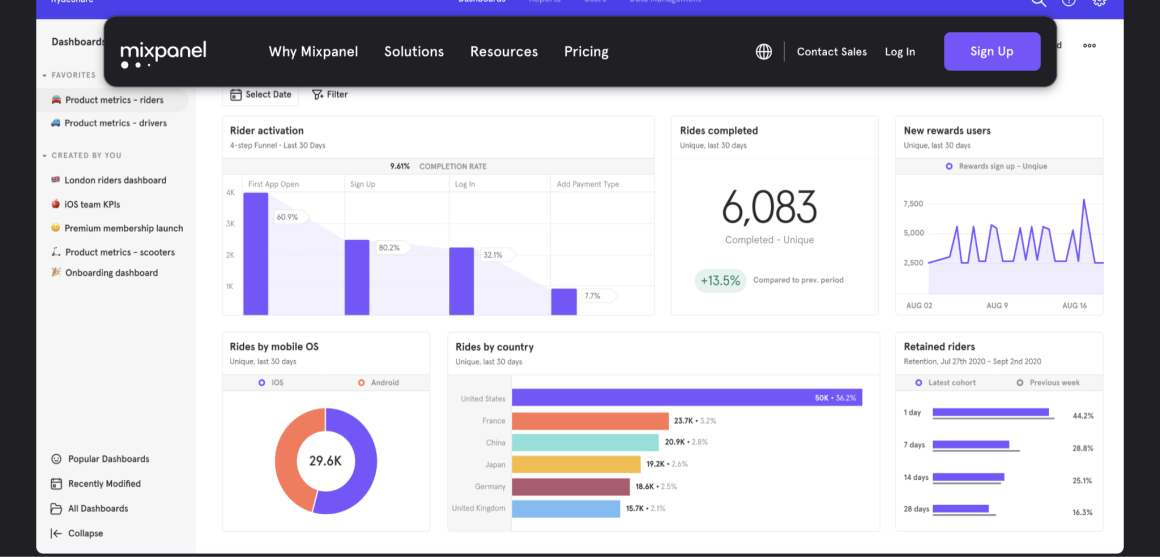Screen dimensions: 1160x557
Task: Open the three-dot more options menu
Action: point(1089,45)
